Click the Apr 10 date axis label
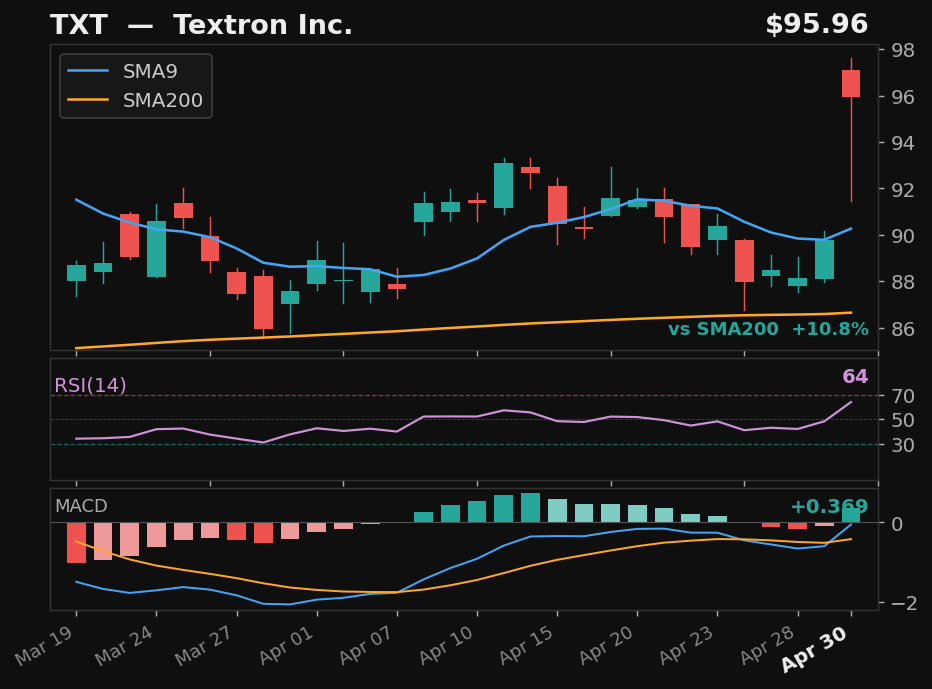Image resolution: width=932 pixels, height=689 pixels. click(x=446, y=646)
